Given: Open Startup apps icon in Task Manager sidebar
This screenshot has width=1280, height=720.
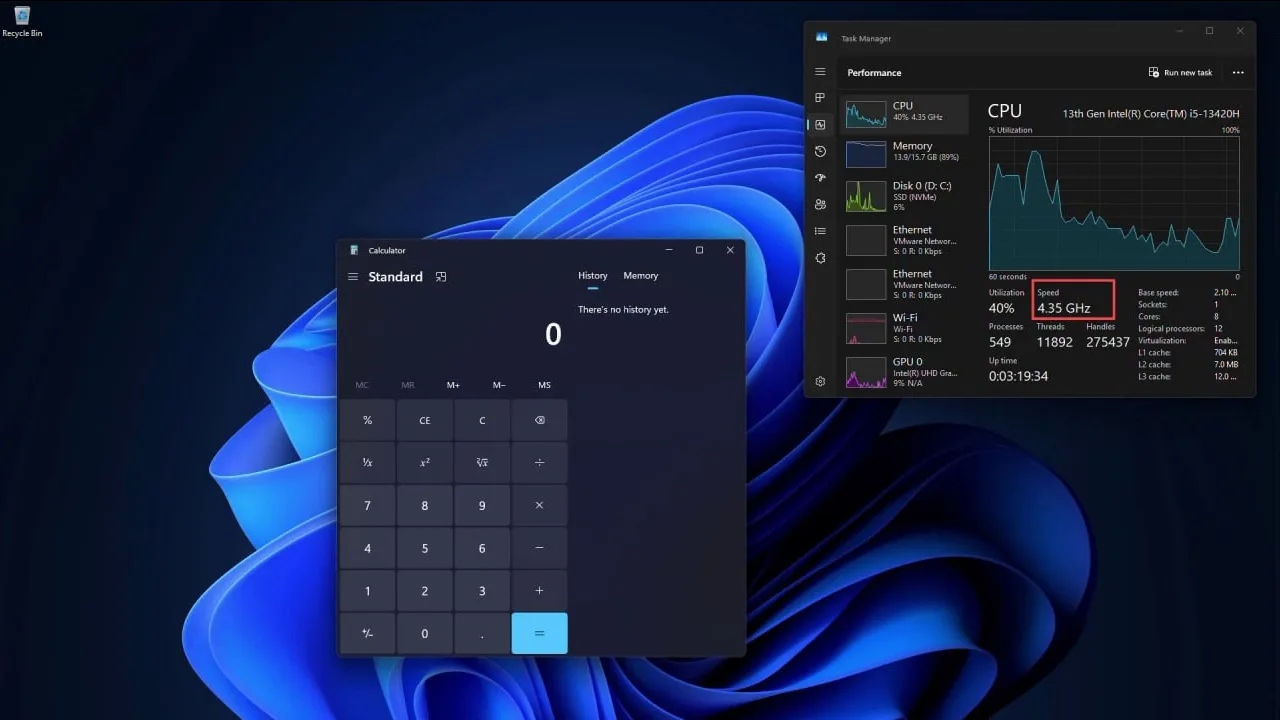Looking at the screenshot, I should [820, 178].
